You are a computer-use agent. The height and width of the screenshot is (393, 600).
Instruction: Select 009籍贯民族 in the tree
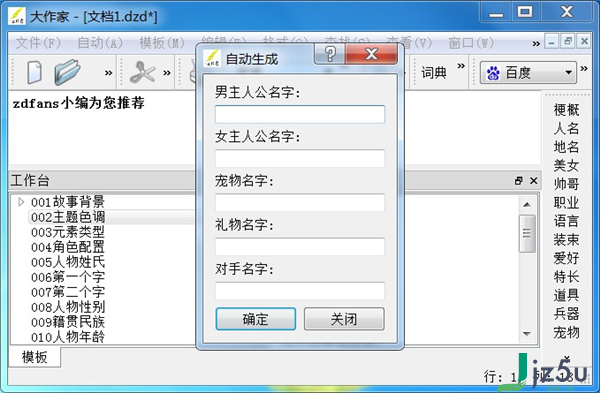click(x=68, y=322)
